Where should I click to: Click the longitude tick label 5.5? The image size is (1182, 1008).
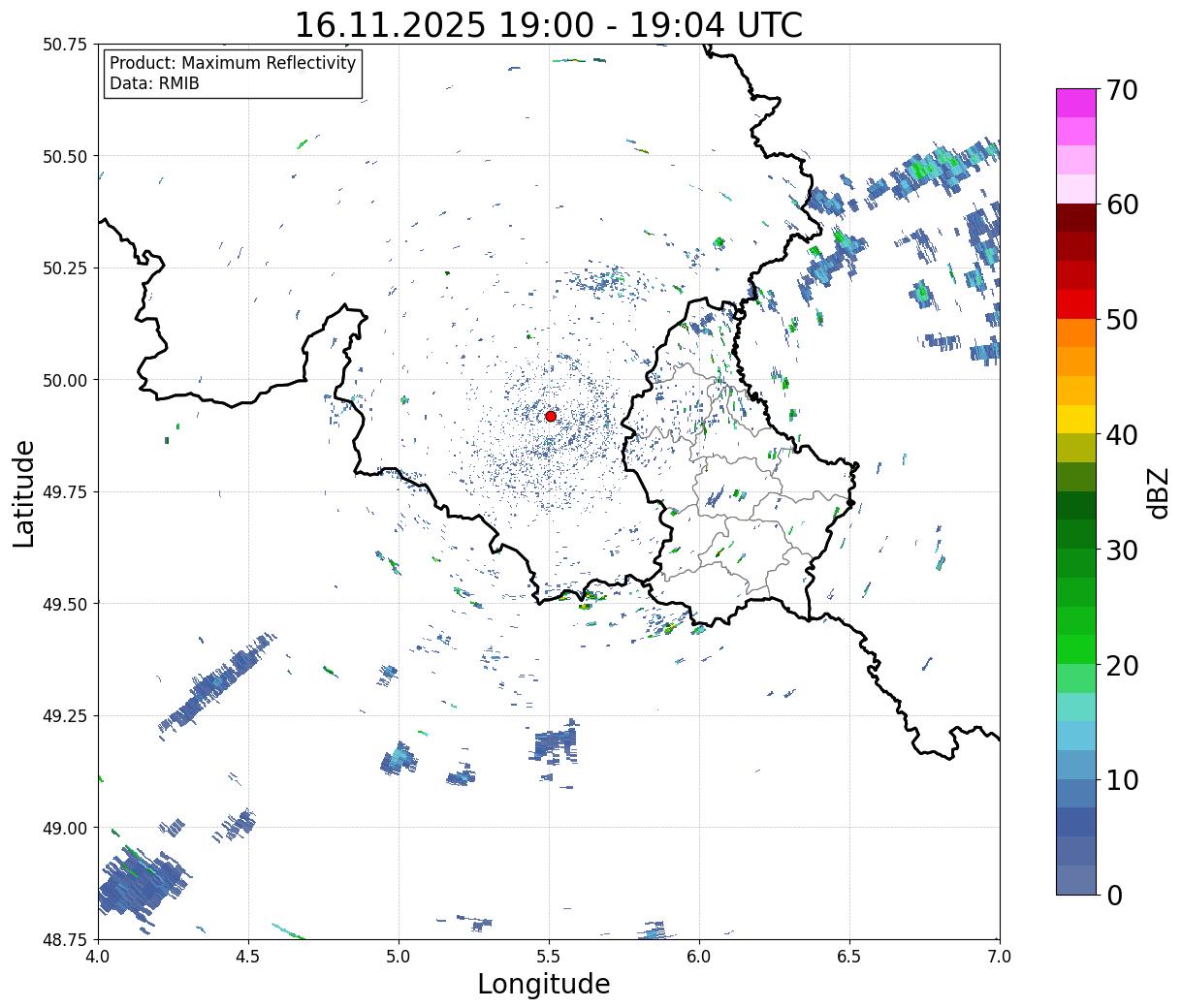549,957
